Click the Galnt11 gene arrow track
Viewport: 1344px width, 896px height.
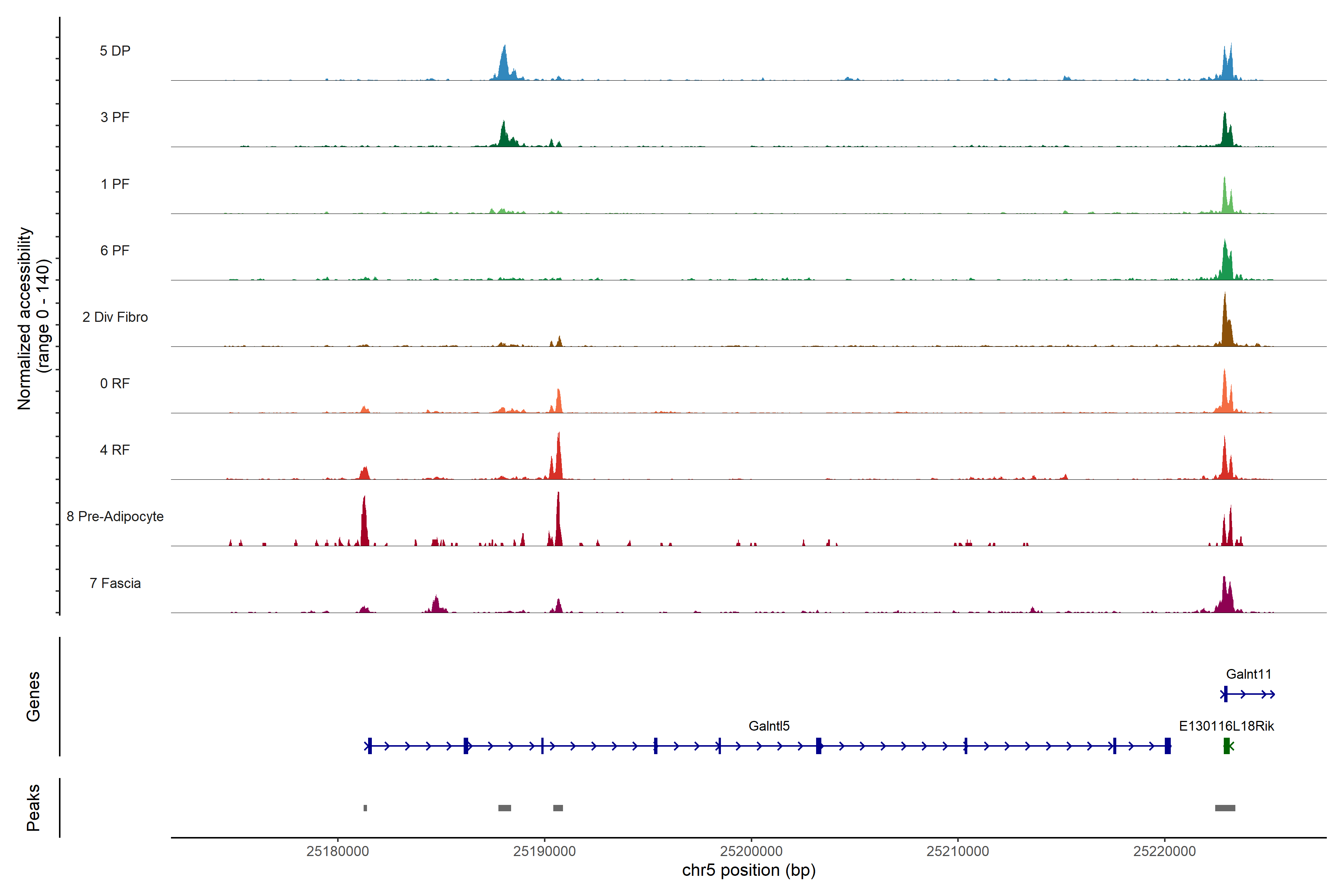(x=1248, y=694)
